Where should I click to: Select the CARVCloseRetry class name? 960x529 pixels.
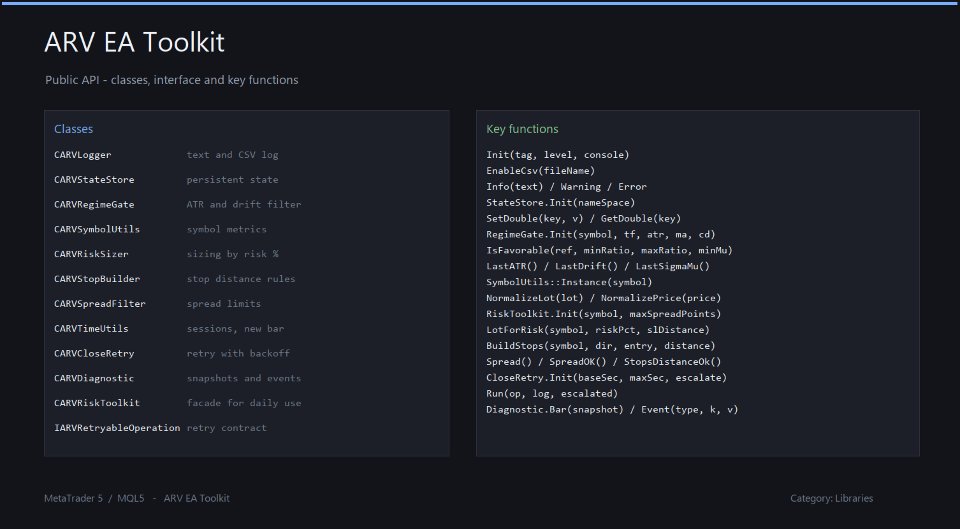[94, 353]
